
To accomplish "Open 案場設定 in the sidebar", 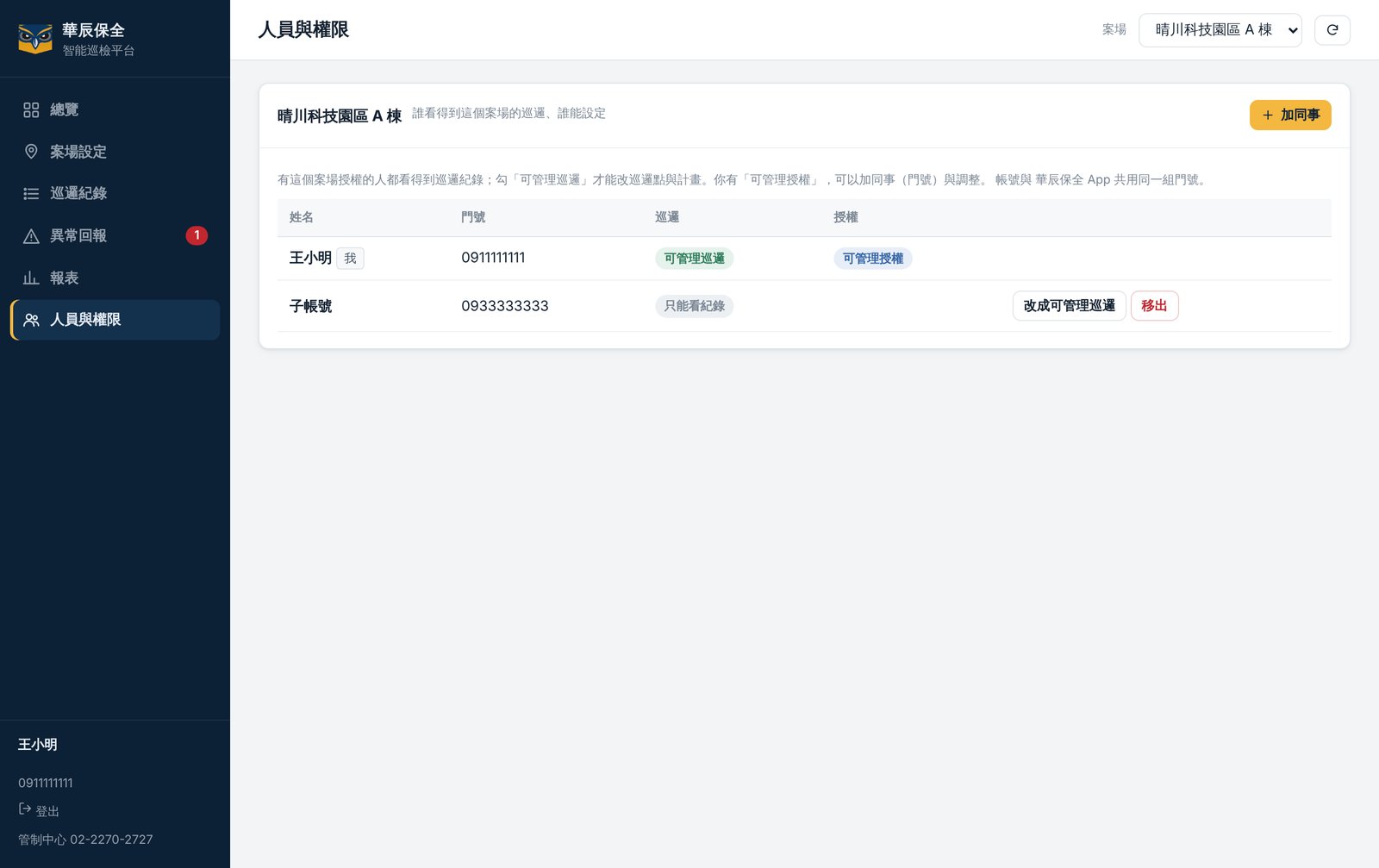I will (x=115, y=152).
